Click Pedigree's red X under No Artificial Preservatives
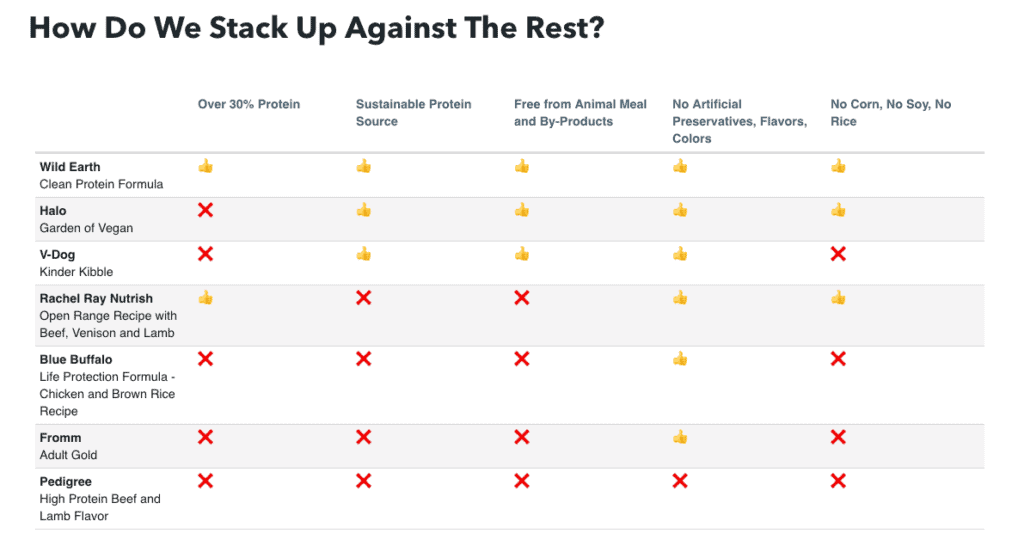The width and height of the screenshot is (1024, 552). click(680, 481)
